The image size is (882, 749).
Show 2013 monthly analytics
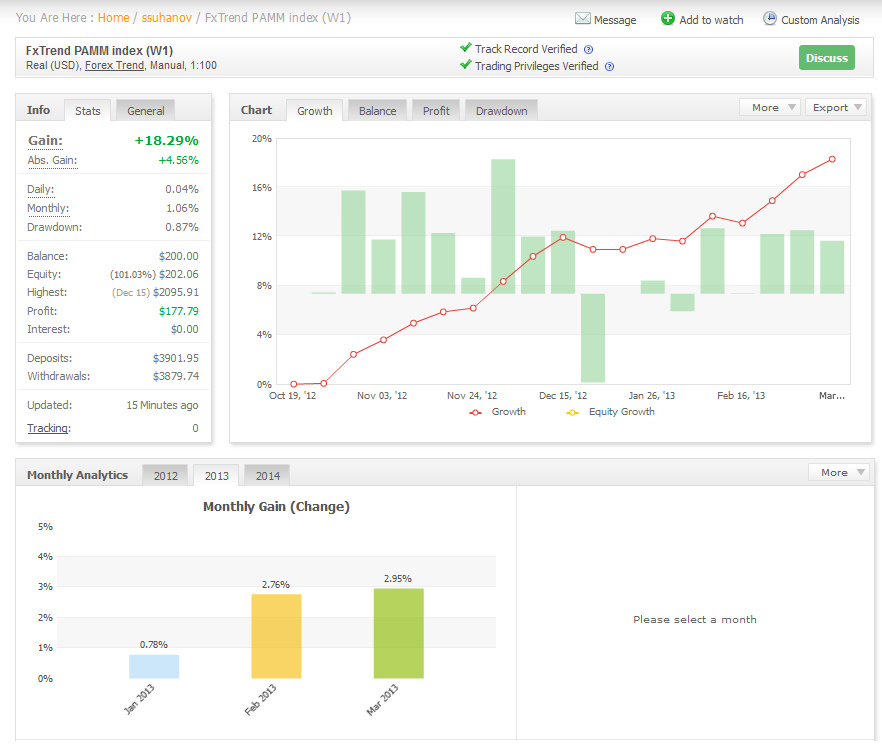tap(217, 476)
